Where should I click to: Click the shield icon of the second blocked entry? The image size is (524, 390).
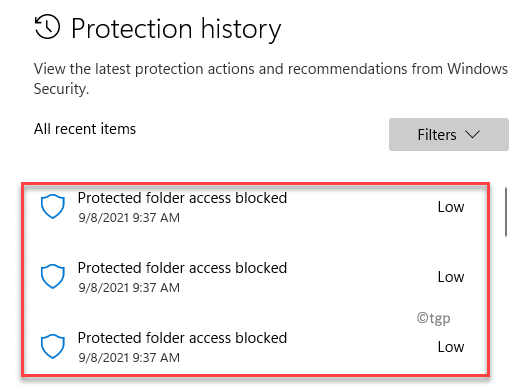pos(52,276)
